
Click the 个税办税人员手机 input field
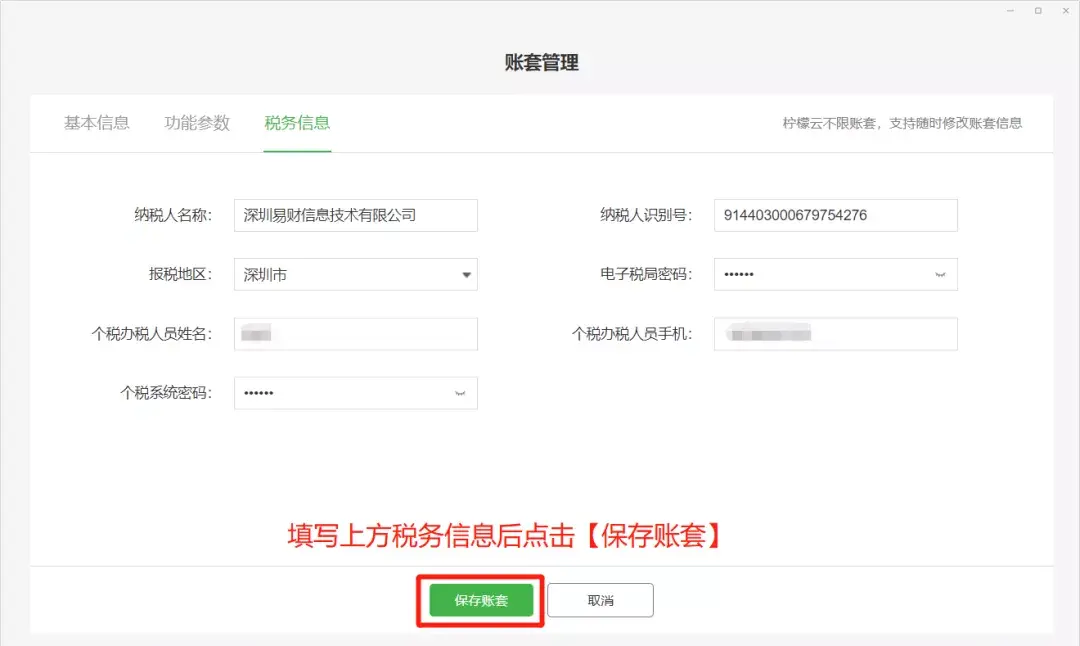[835, 334]
